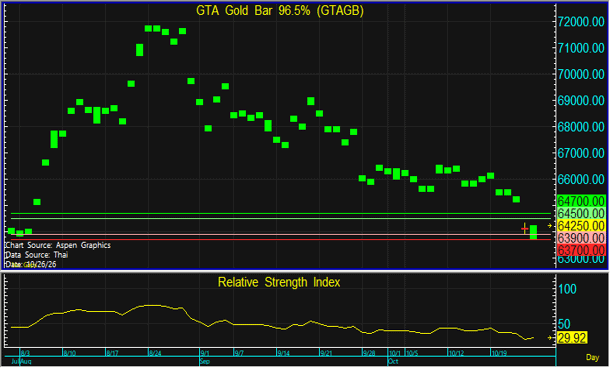Select the 10/12 date axis label
The width and height of the screenshot is (610, 368).
click(456, 353)
